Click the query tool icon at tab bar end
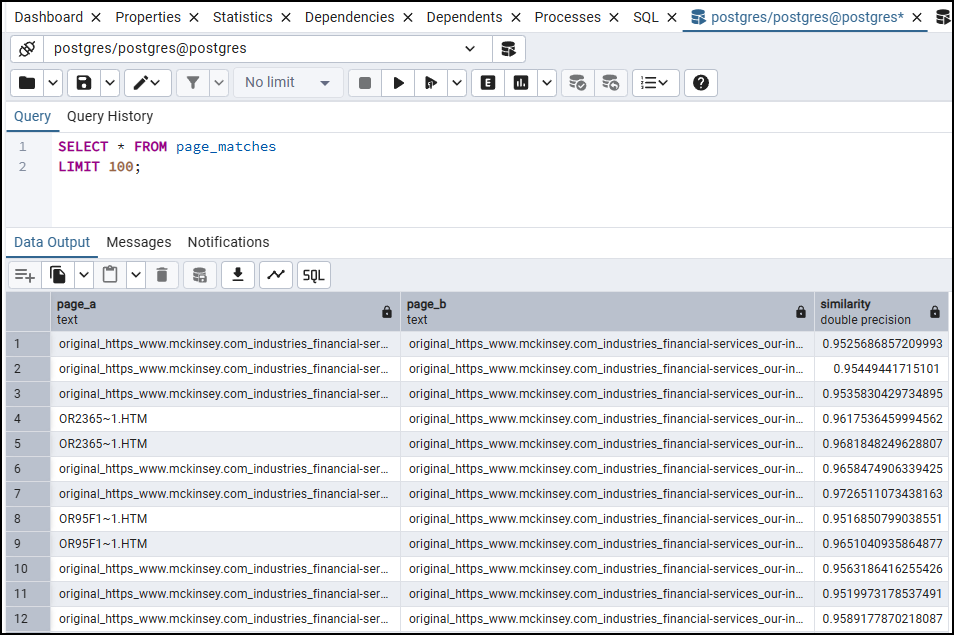 pos(944,18)
